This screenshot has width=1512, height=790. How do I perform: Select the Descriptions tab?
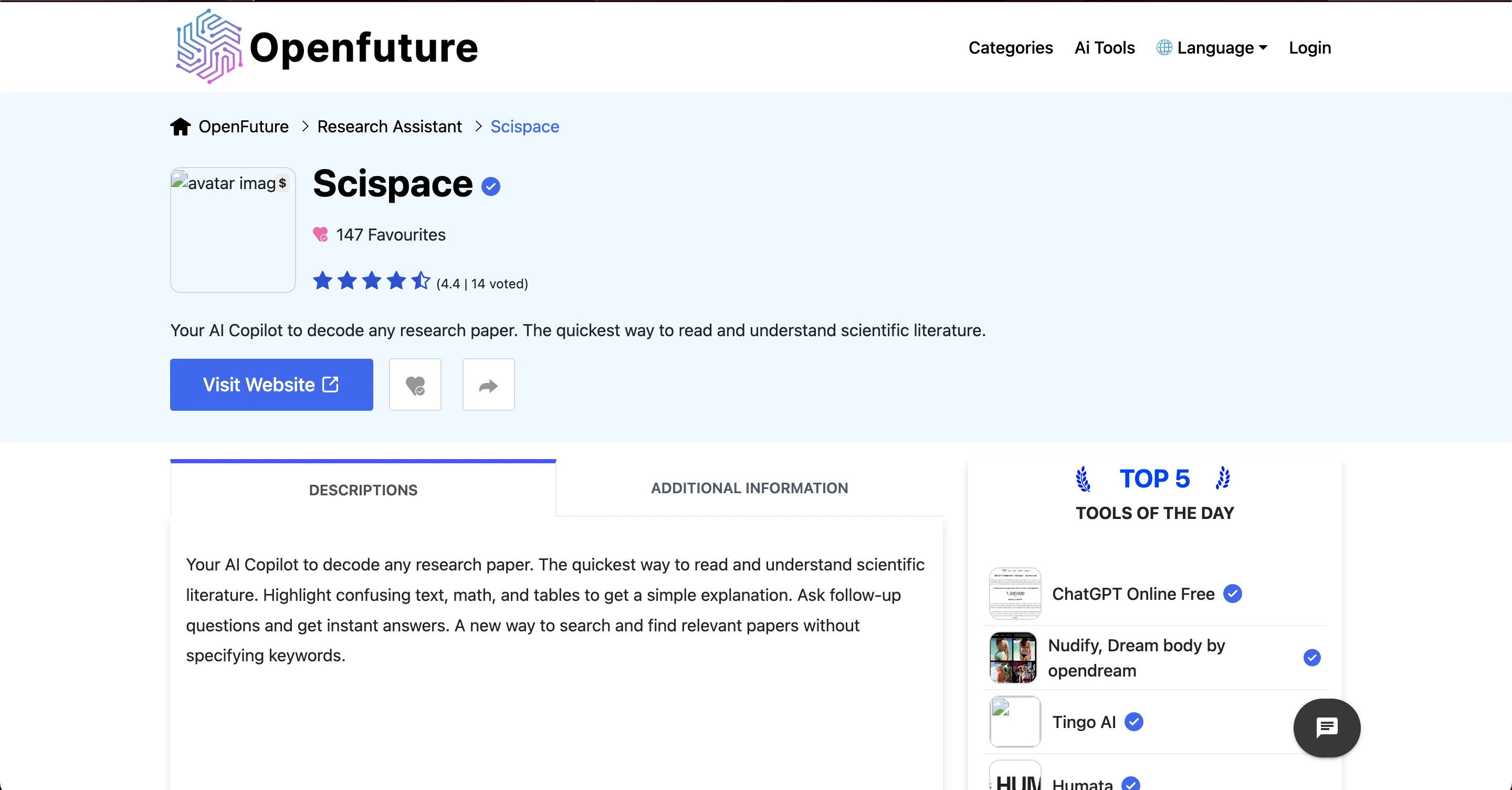click(x=363, y=490)
